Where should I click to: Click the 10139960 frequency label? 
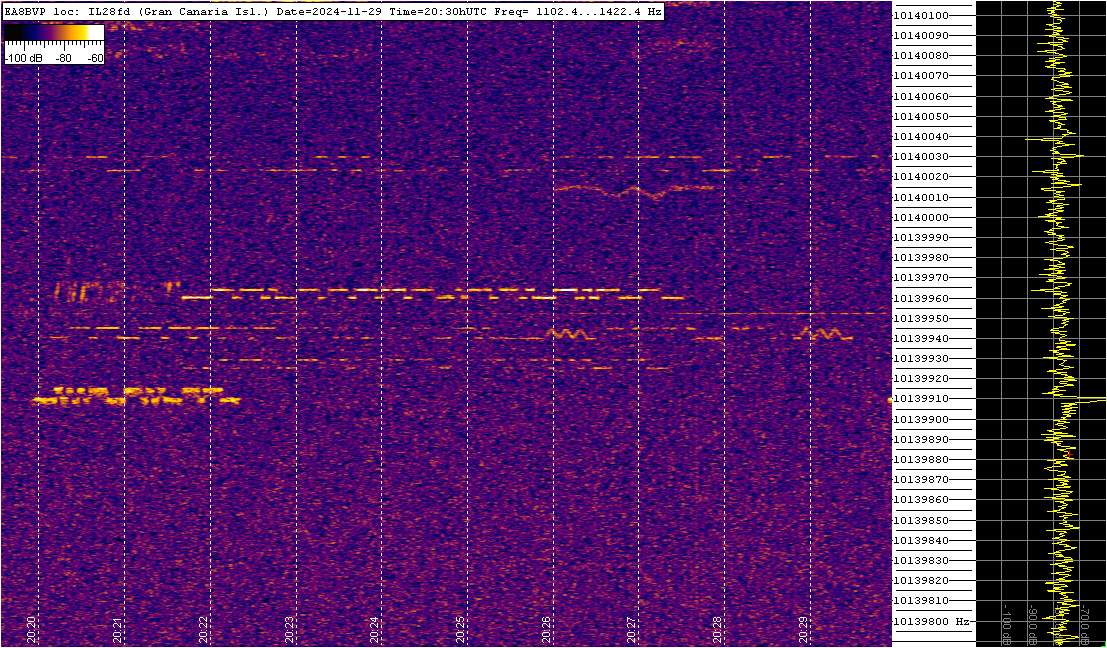(921, 298)
